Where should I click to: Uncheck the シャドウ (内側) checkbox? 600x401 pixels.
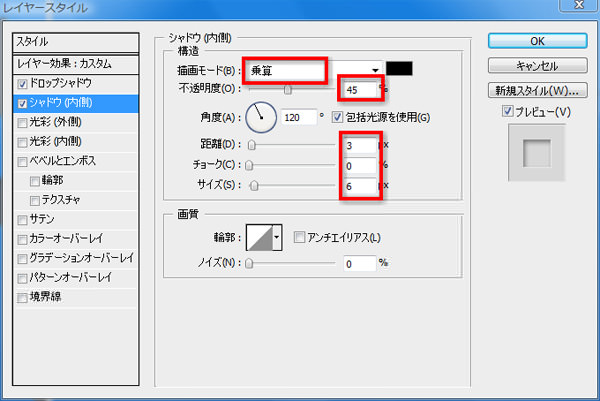[x=22, y=103]
